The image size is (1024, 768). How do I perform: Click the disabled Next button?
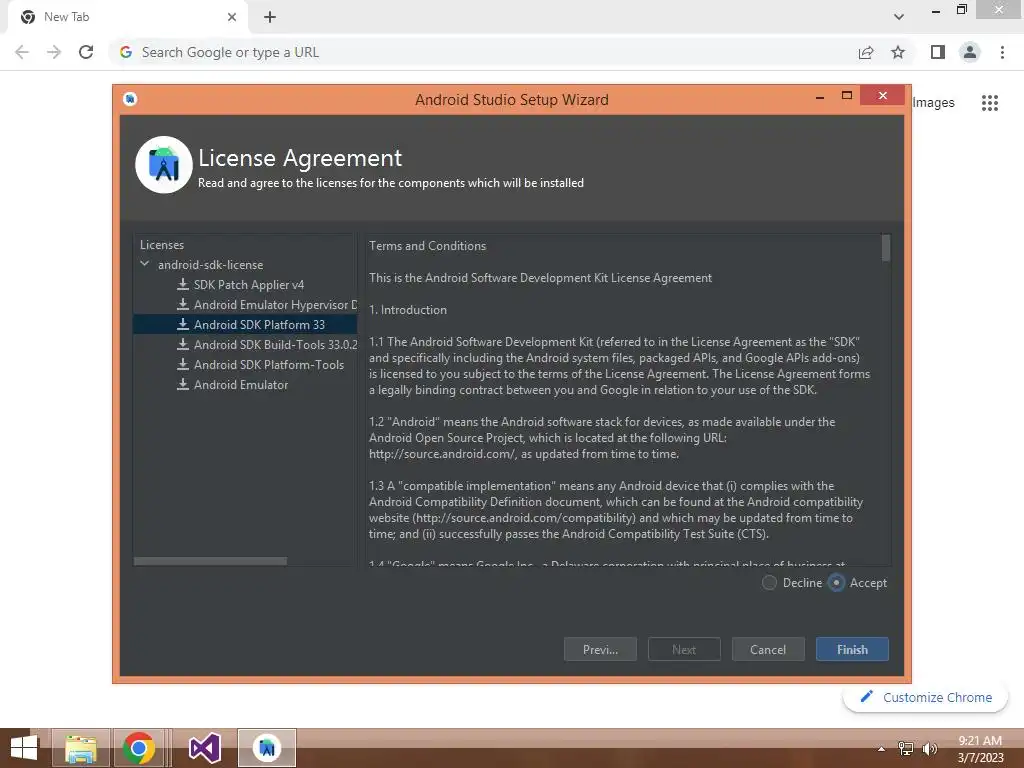click(684, 649)
